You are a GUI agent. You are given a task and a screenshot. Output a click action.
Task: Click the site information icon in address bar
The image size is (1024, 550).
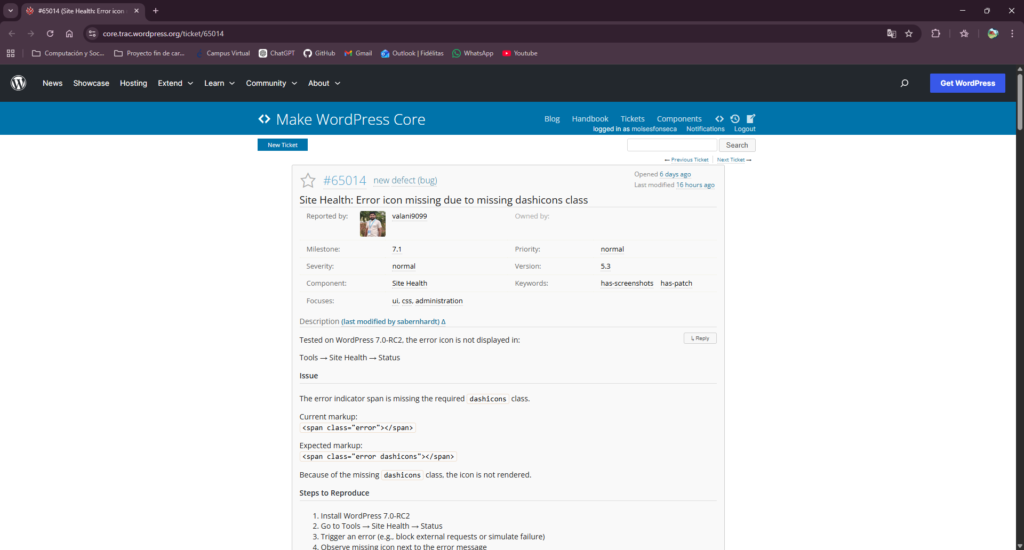pyautogui.click(x=92, y=33)
